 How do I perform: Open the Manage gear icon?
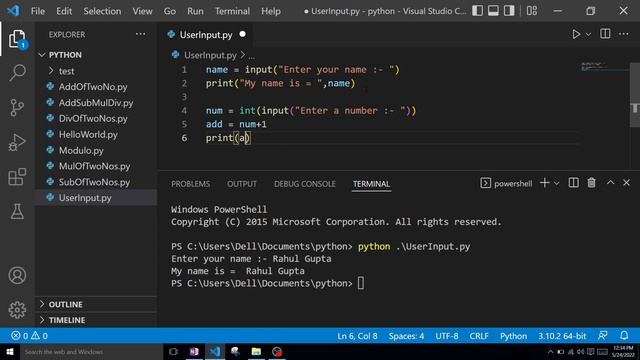(x=17, y=310)
